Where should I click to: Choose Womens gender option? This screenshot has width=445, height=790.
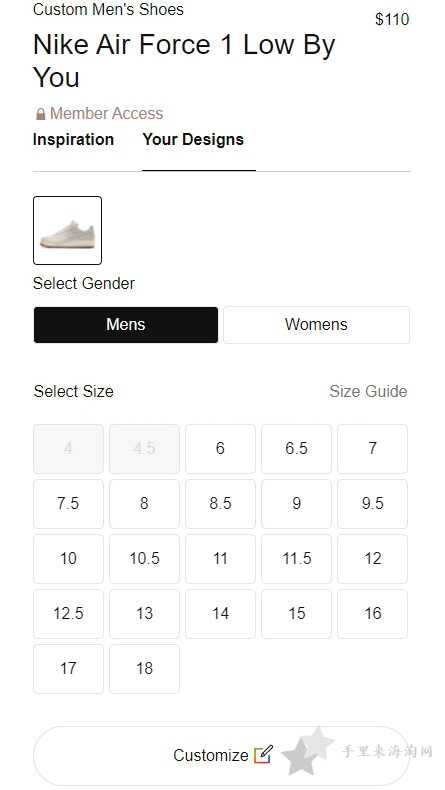[316, 324]
